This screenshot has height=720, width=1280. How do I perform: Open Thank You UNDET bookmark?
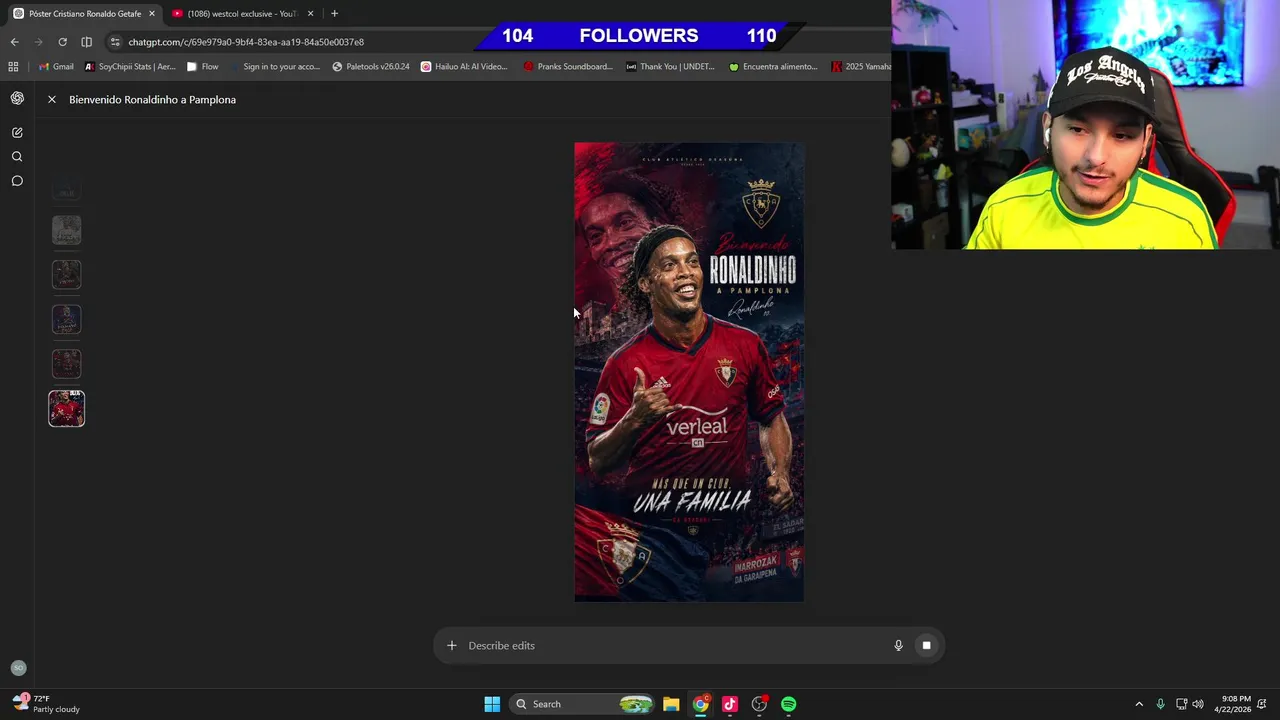coord(670,67)
